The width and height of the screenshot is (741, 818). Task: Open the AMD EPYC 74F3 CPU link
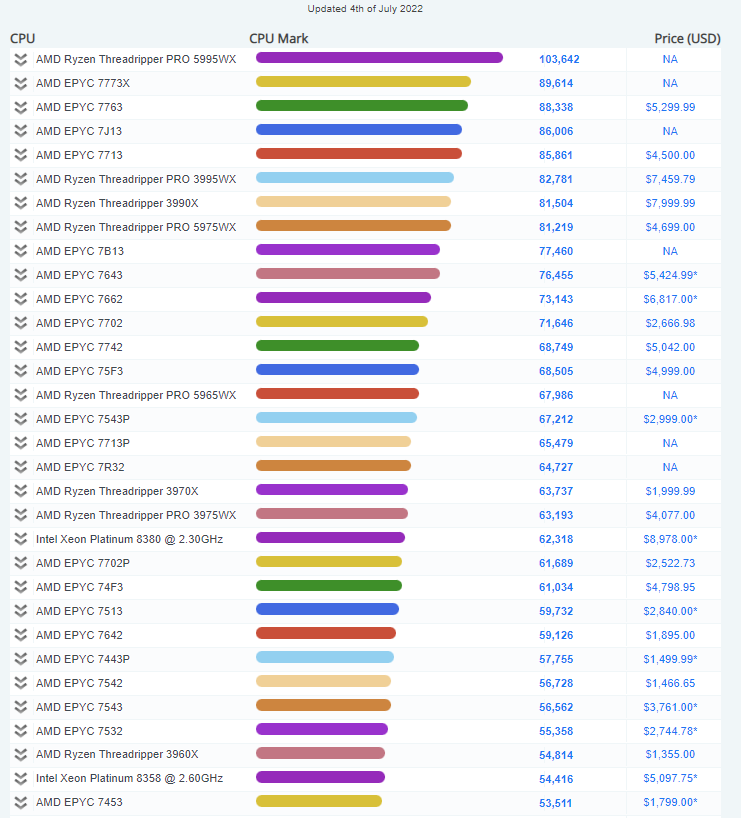(79, 587)
